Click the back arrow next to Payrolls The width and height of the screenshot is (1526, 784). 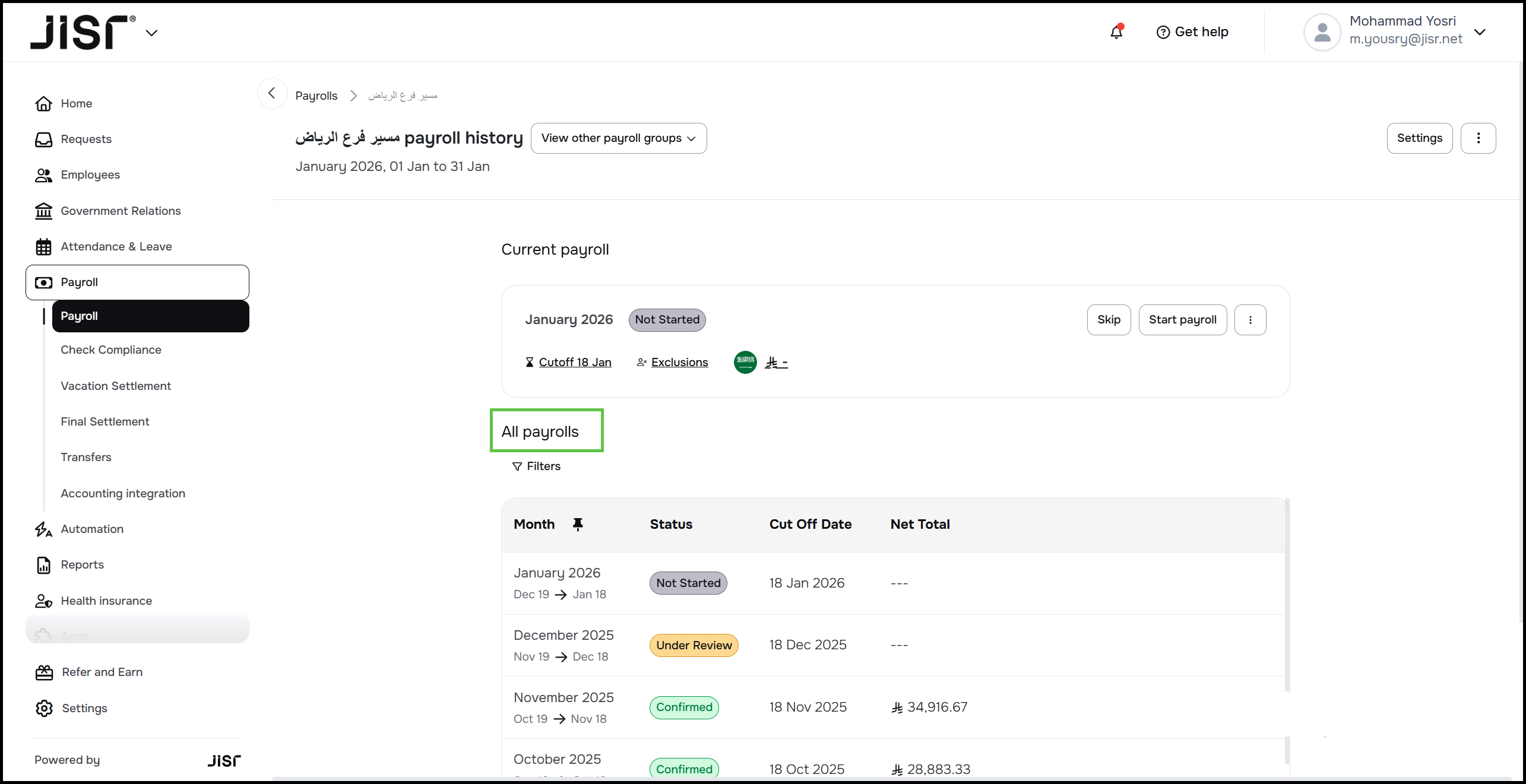click(x=272, y=93)
